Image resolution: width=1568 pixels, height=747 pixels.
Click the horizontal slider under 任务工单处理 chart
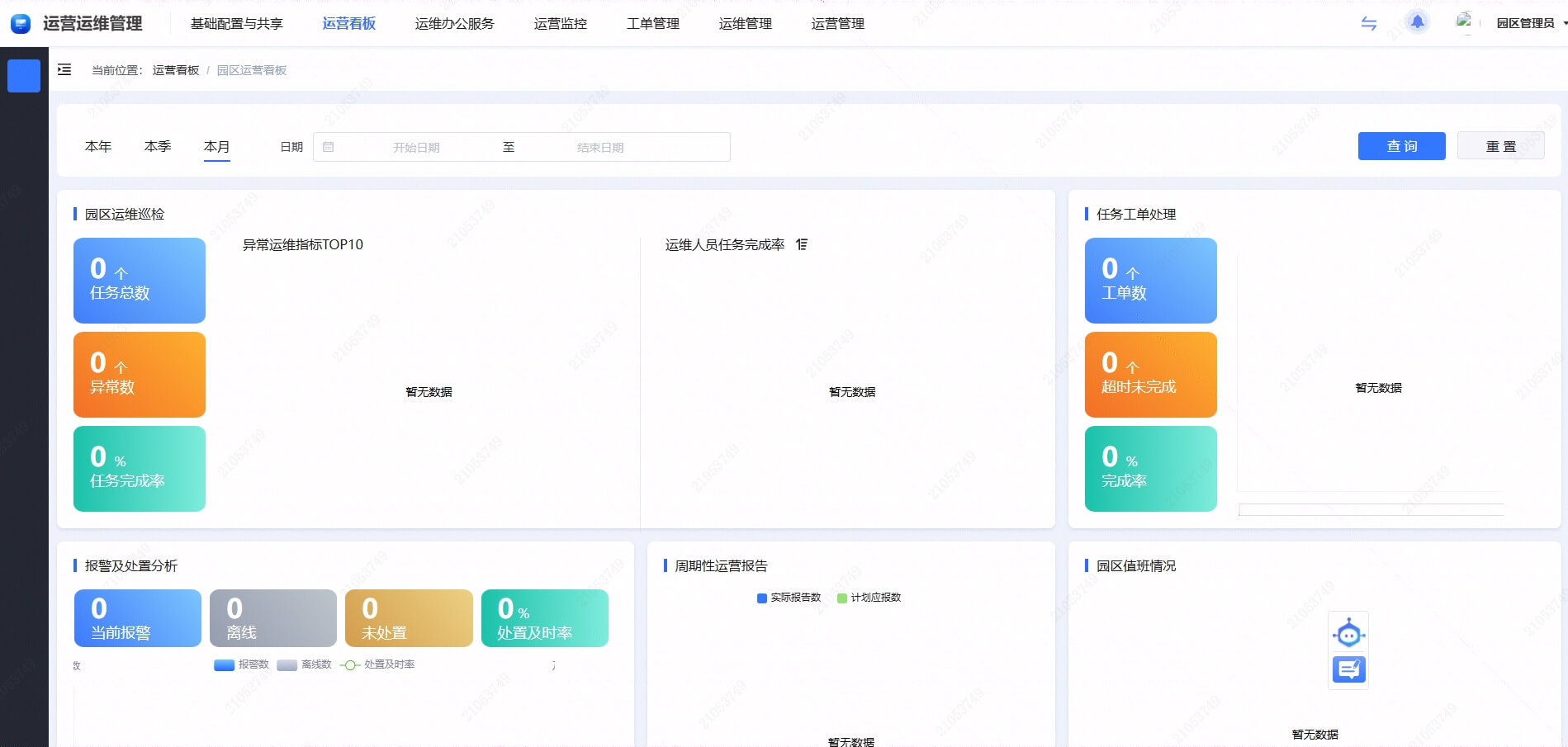1371,509
